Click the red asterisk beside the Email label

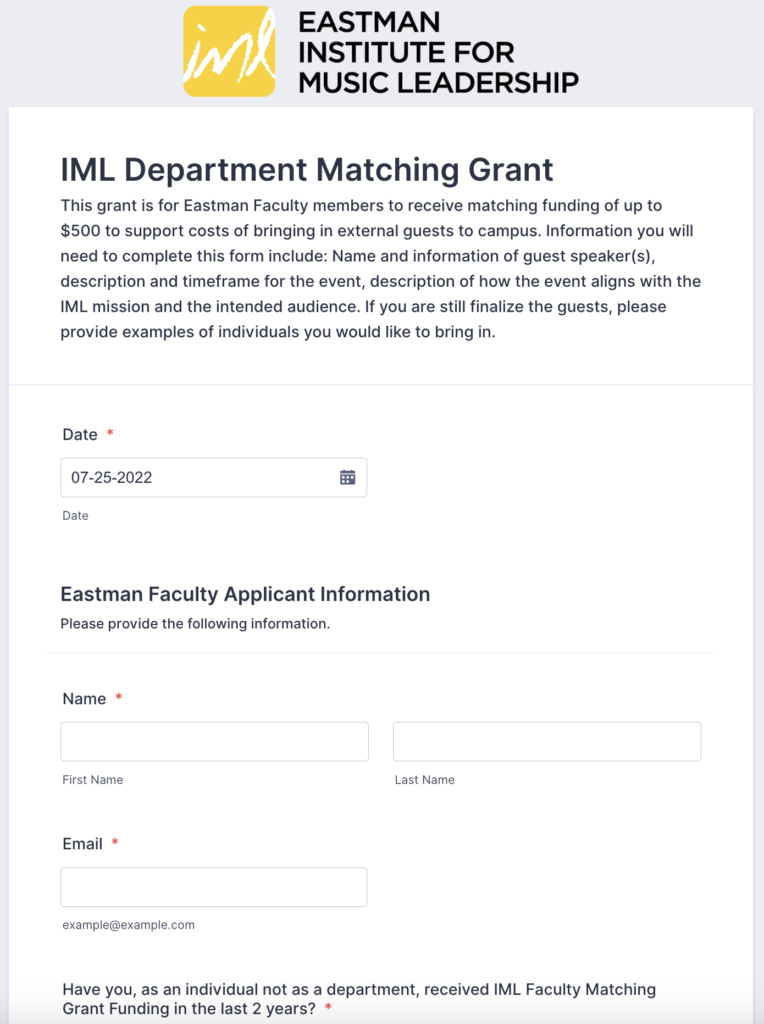115,844
